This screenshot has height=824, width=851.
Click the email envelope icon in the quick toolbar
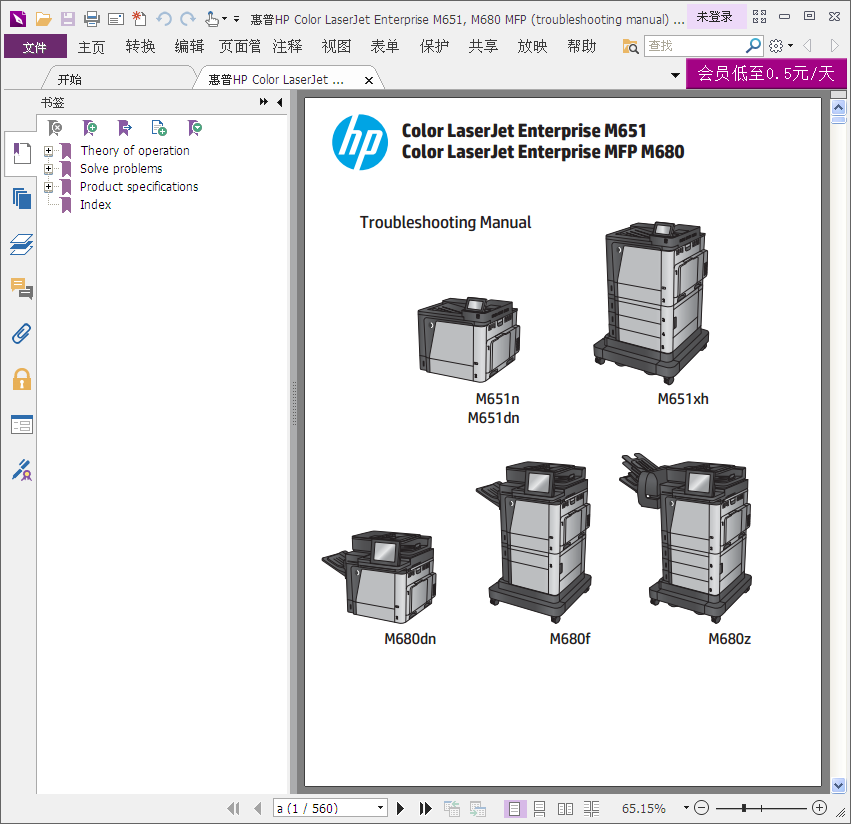coord(116,20)
